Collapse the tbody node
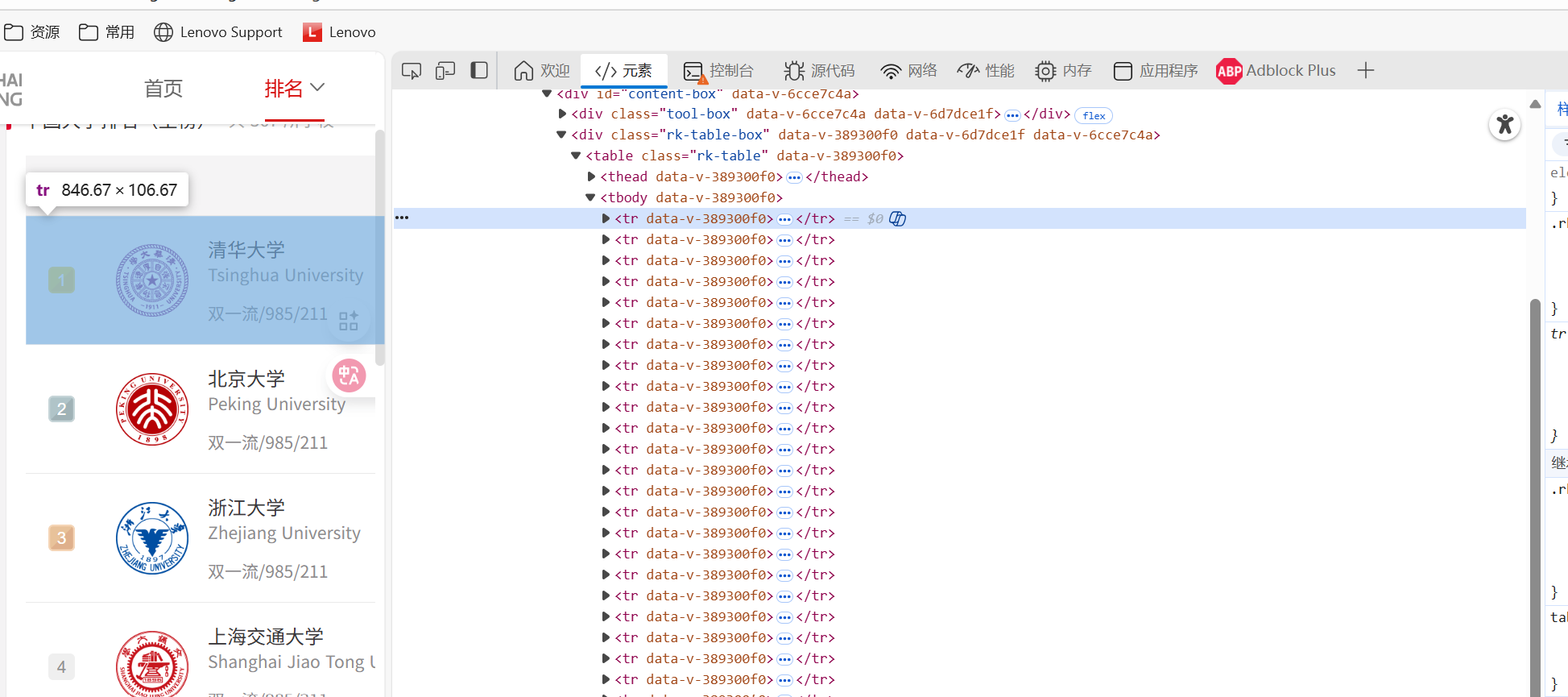1568x697 pixels. click(x=590, y=197)
